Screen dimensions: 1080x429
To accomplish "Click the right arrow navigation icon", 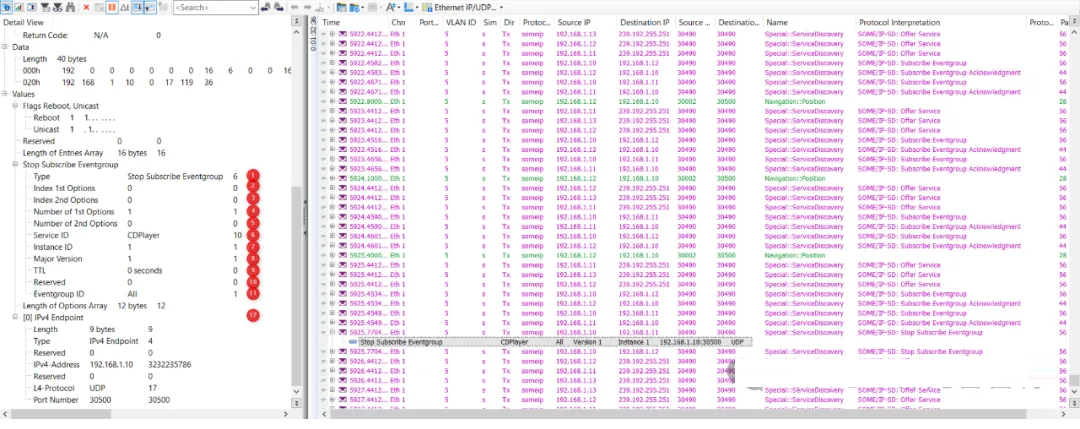I will click(307, 7).
